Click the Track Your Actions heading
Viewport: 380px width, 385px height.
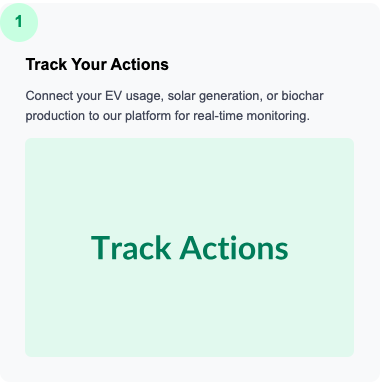point(97,64)
